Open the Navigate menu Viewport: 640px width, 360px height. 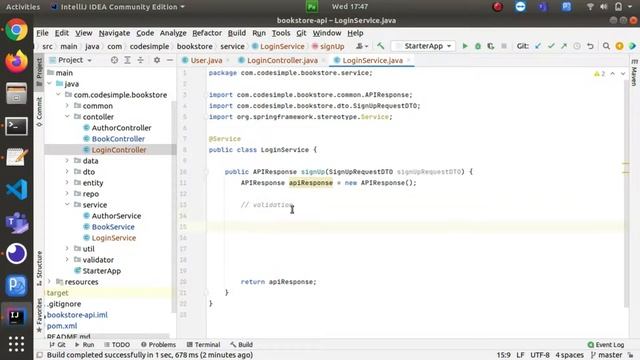point(114,33)
